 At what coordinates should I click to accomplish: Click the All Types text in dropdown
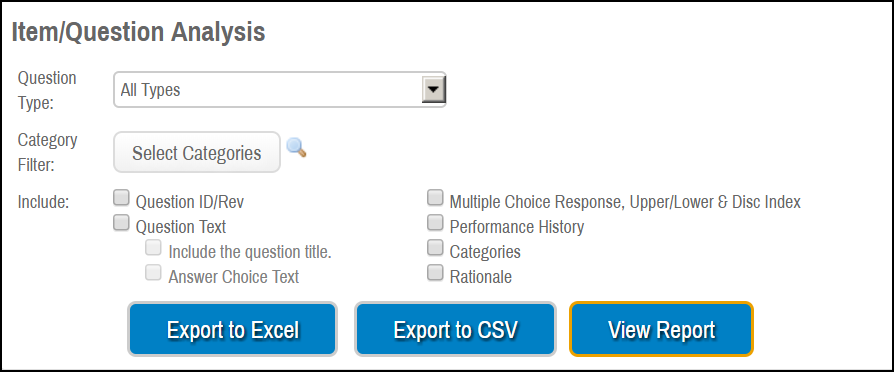point(151,90)
